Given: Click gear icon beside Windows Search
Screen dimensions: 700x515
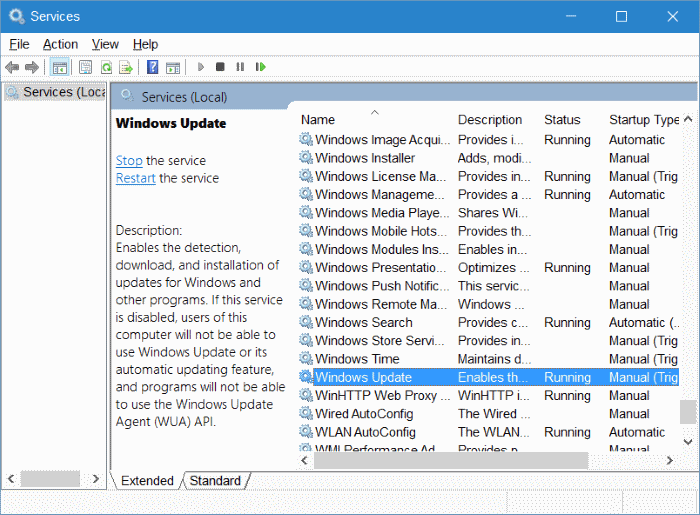Looking at the screenshot, I should point(306,322).
